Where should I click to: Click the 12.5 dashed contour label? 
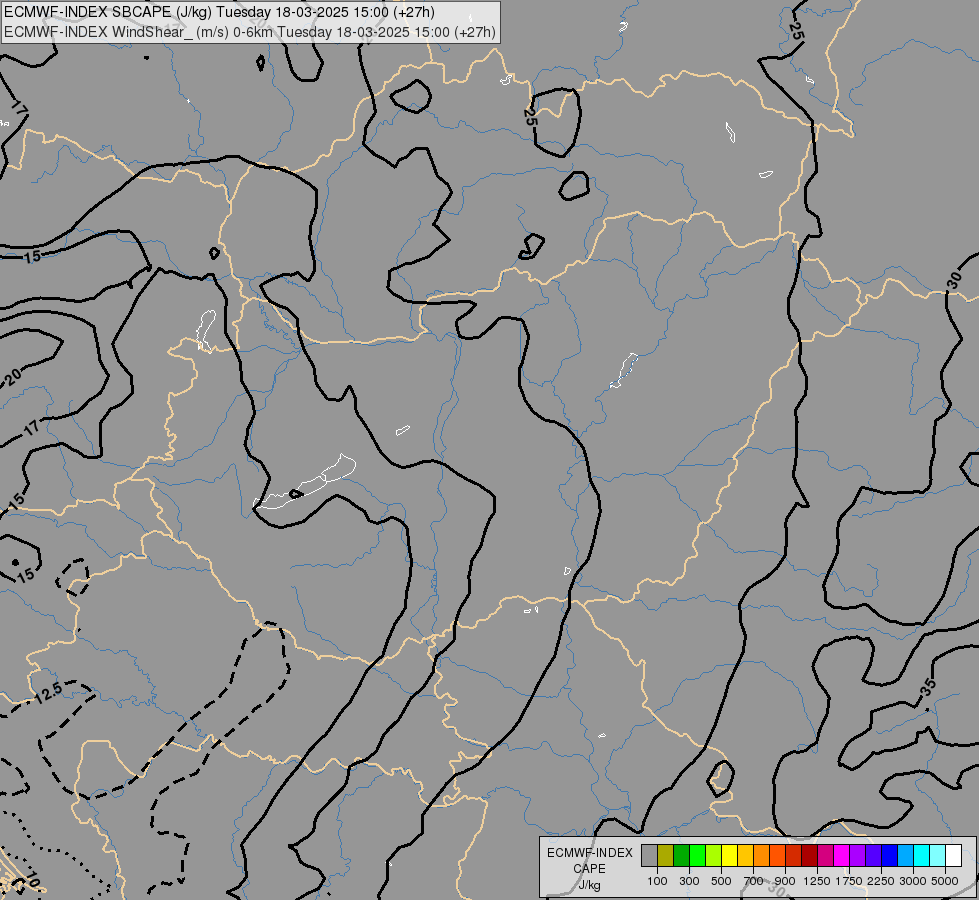[x=48, y=693]
